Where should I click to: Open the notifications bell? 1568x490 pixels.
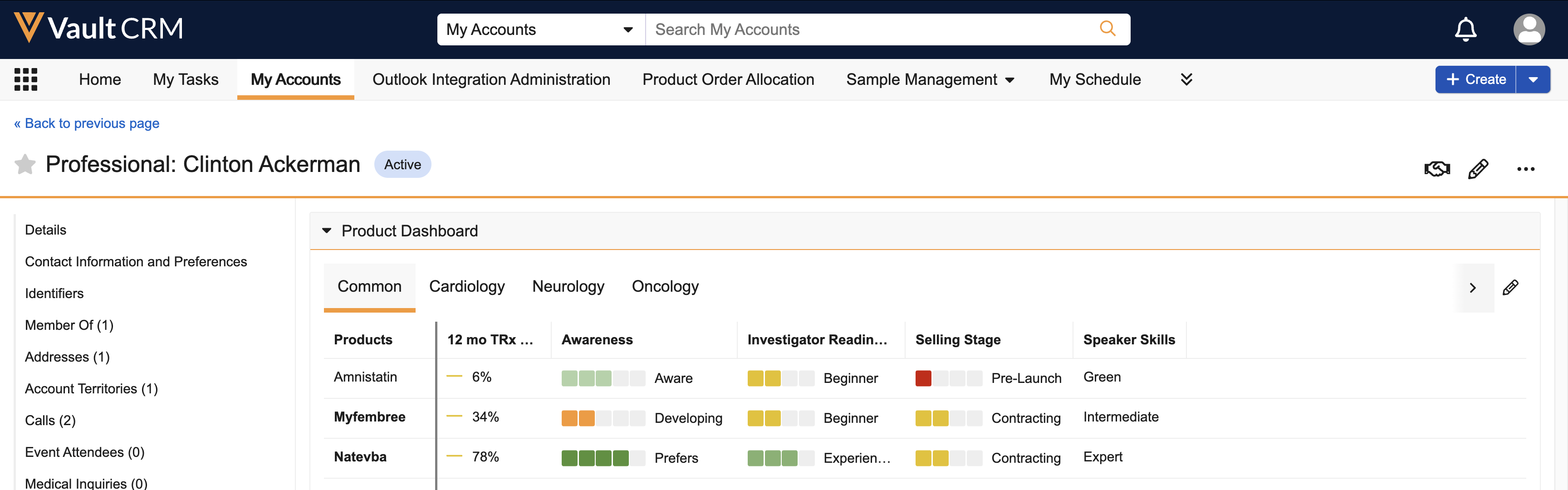(1465, 29)
